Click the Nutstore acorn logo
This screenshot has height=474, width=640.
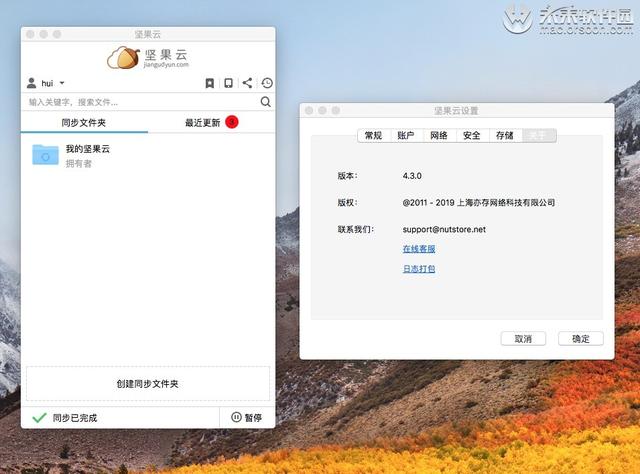124,58
